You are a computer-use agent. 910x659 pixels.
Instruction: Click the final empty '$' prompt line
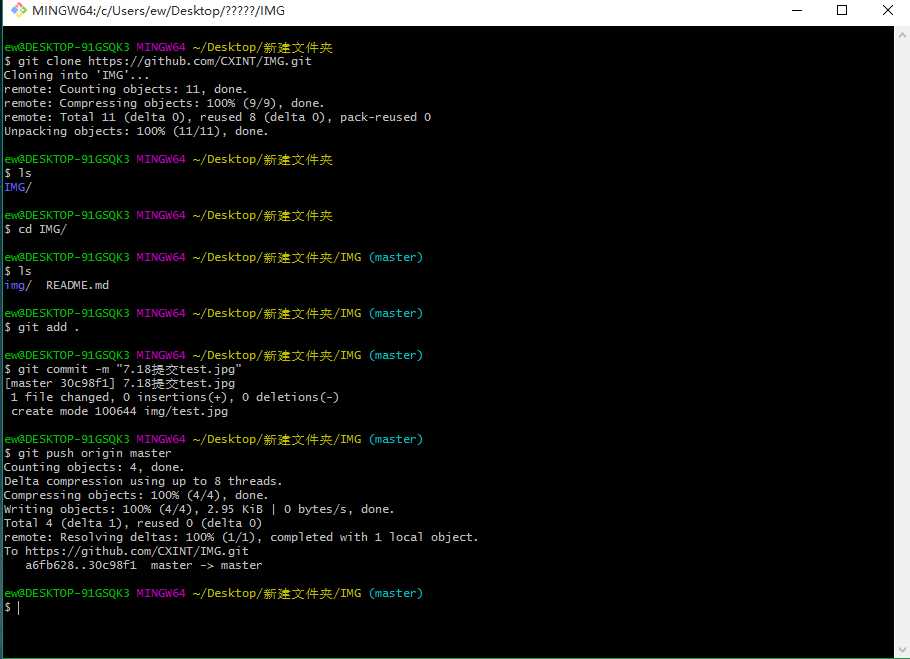(x=12, y=607)
